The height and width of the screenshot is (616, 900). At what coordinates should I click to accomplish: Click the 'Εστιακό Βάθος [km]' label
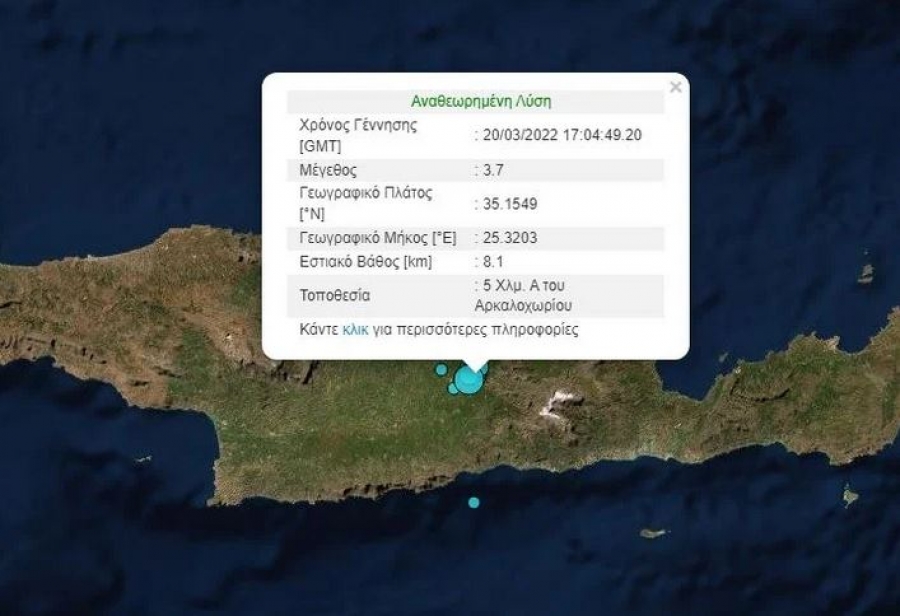click(x=362, y=264)
